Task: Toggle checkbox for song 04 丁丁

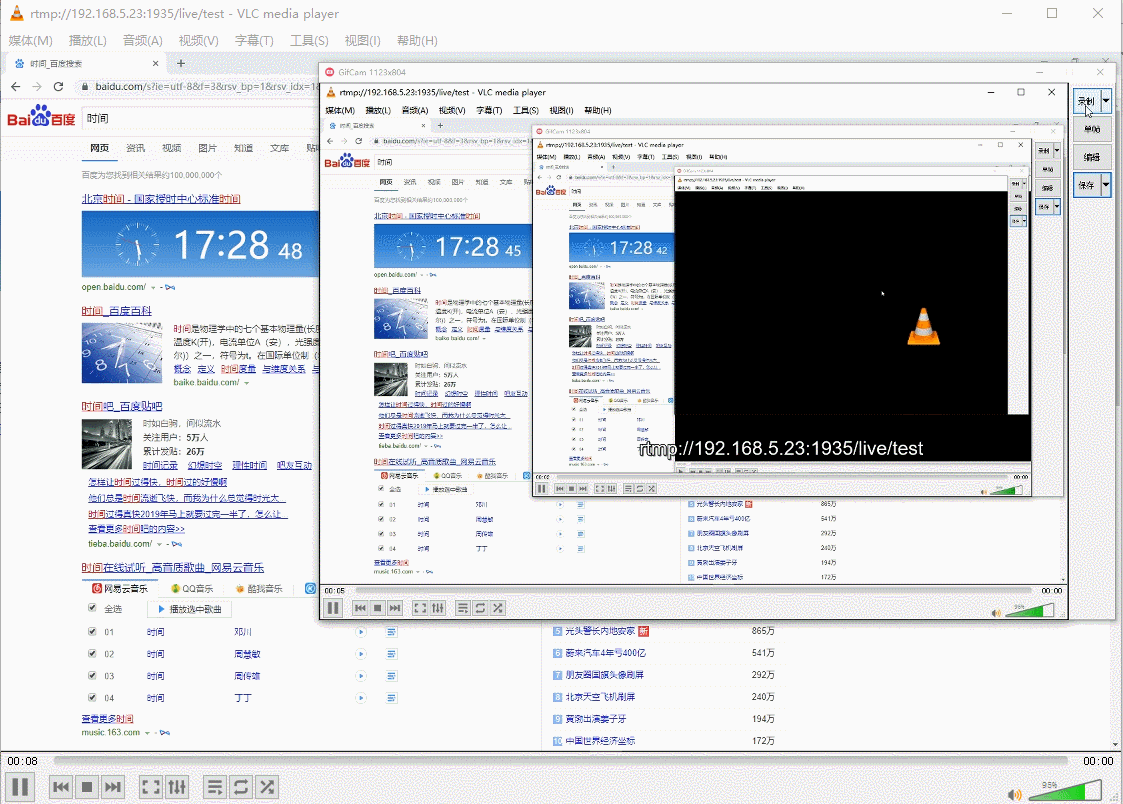Action: click(92, 697)
